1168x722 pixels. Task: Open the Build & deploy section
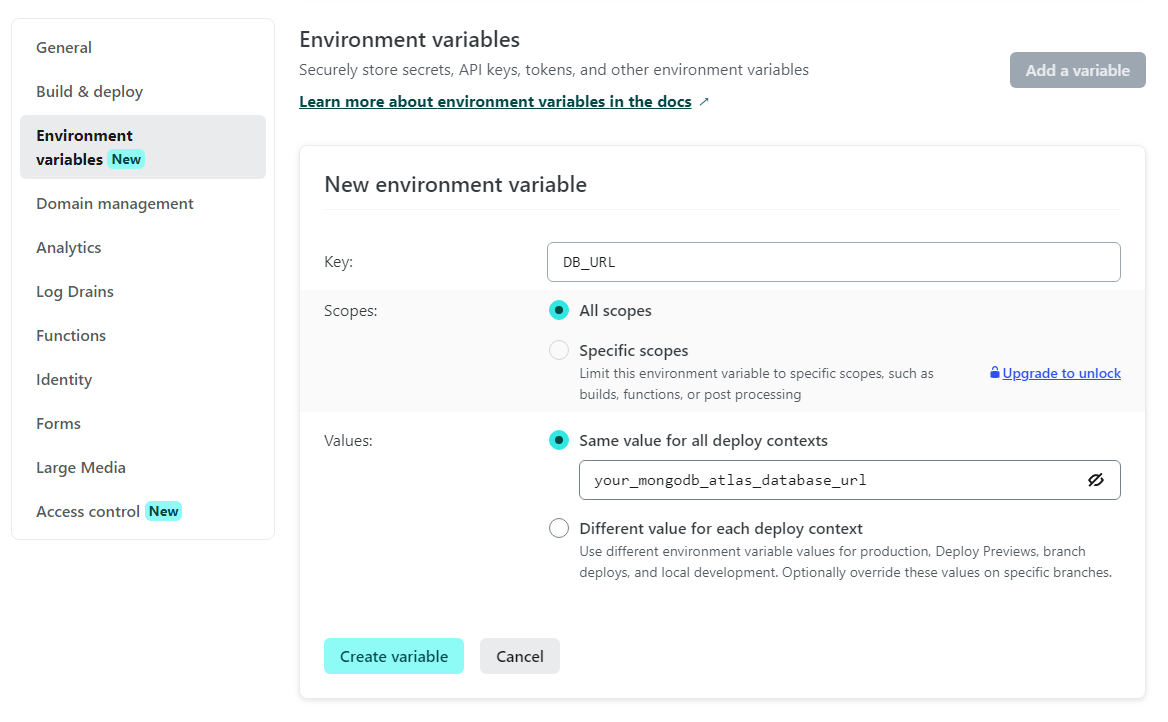(89, 91)
